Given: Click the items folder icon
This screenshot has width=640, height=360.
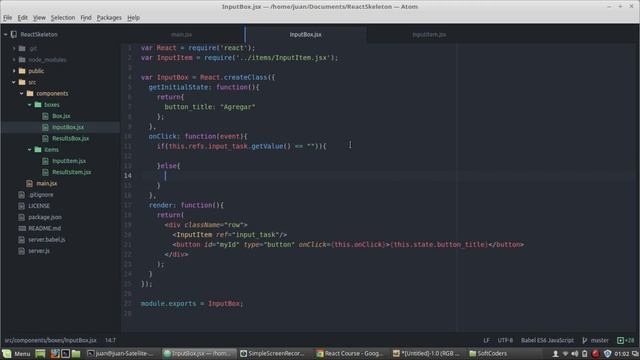Looking at the screenshot, I should tap(38, 150).
